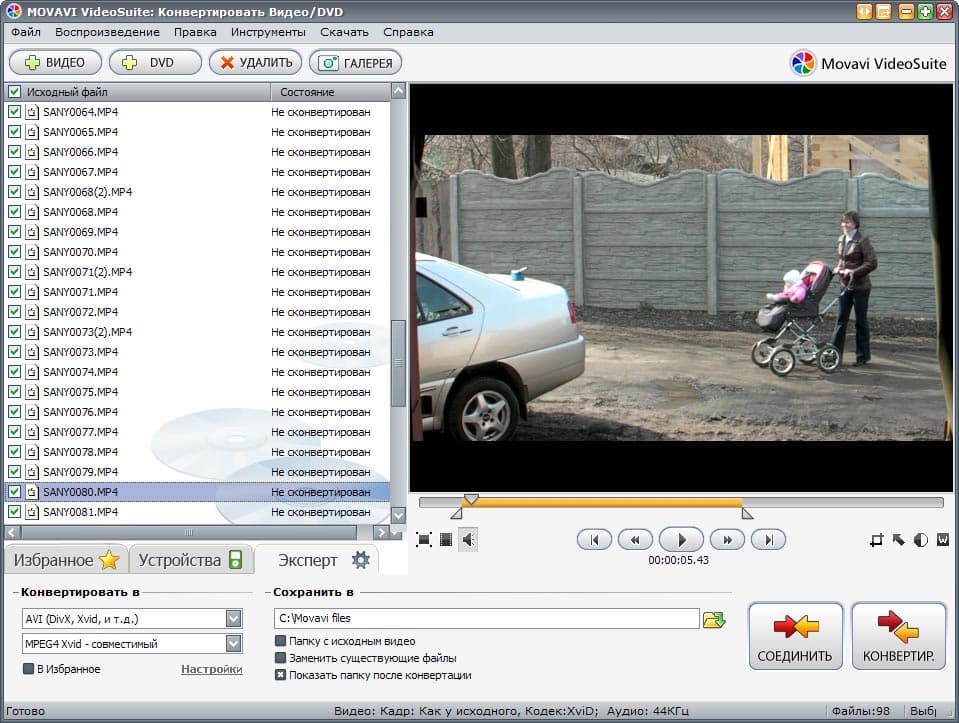The height and width of the screenshot is (723, 959).
Task: Open the Инструменты menu
Action: point(268,32)
